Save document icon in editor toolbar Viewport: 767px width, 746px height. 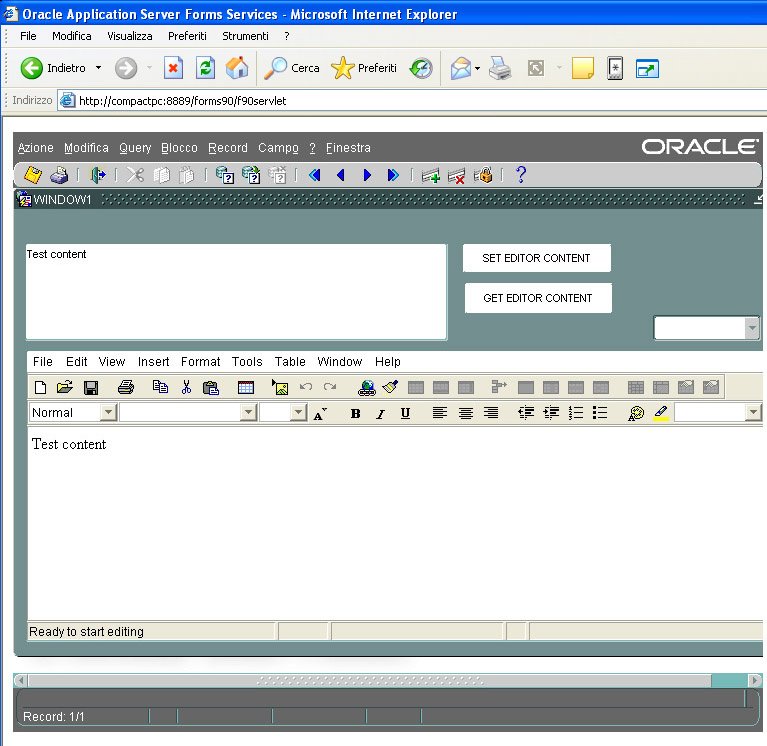[91, 388]
